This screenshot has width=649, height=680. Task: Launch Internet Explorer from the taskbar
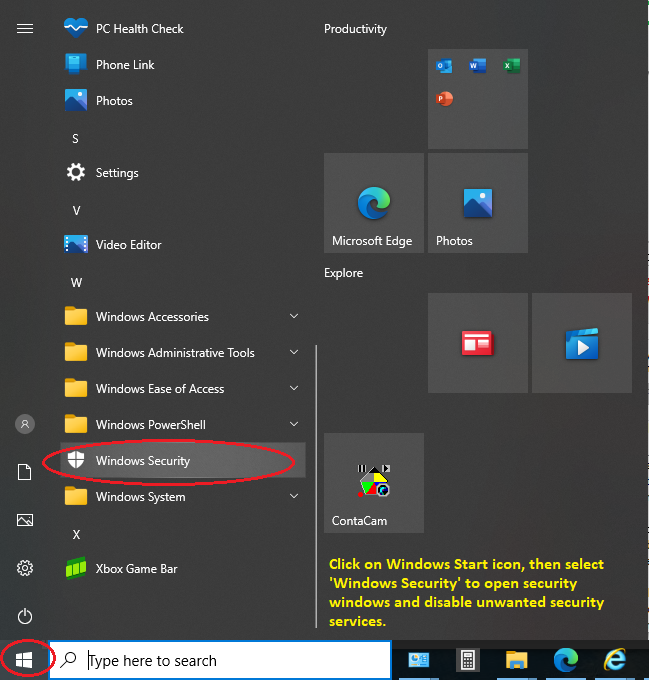click(615, 660)
